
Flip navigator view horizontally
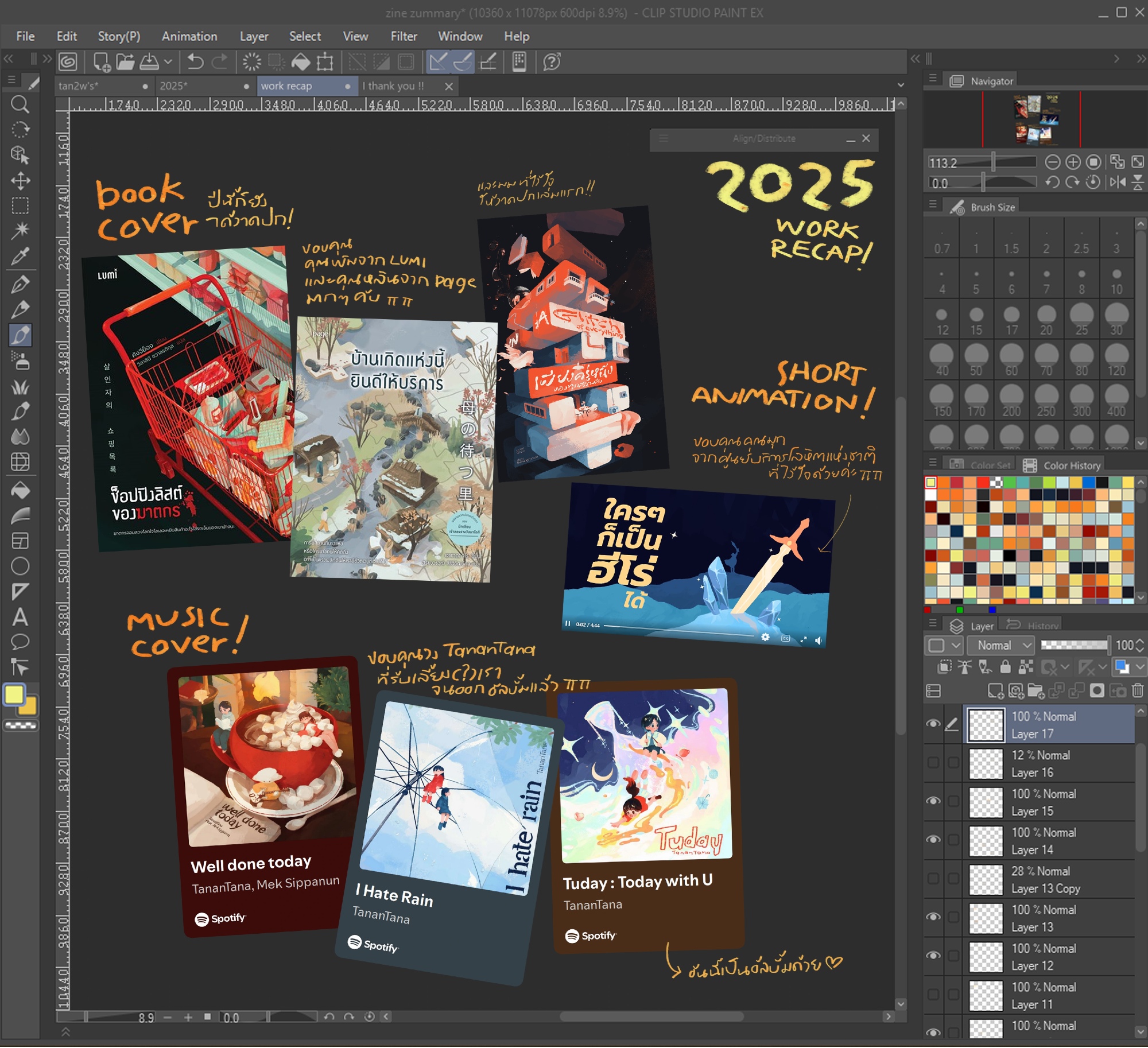pos(1117,183)
